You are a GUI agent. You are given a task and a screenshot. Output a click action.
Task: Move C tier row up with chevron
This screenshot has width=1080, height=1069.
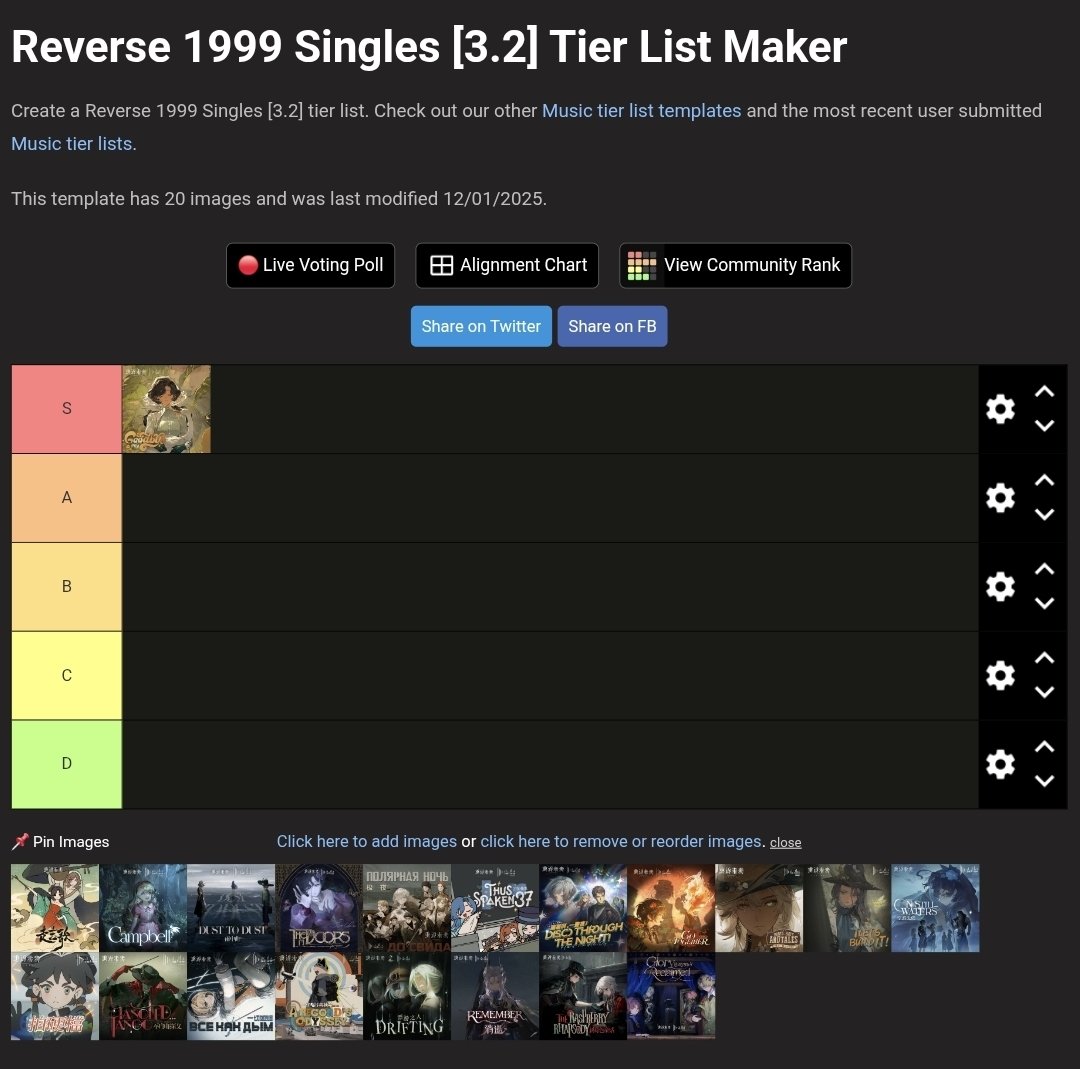coord(1044,658)
